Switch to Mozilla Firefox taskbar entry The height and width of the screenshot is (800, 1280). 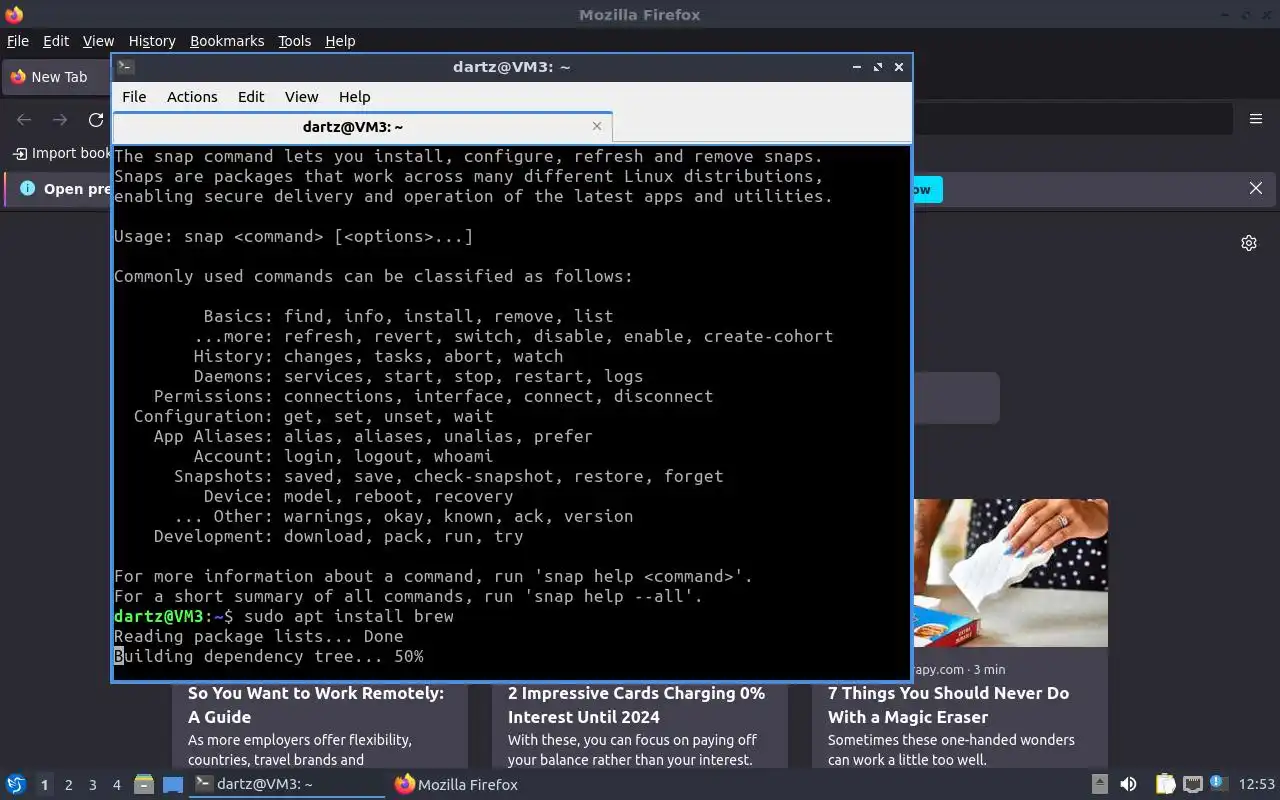[x=457, y=785]
